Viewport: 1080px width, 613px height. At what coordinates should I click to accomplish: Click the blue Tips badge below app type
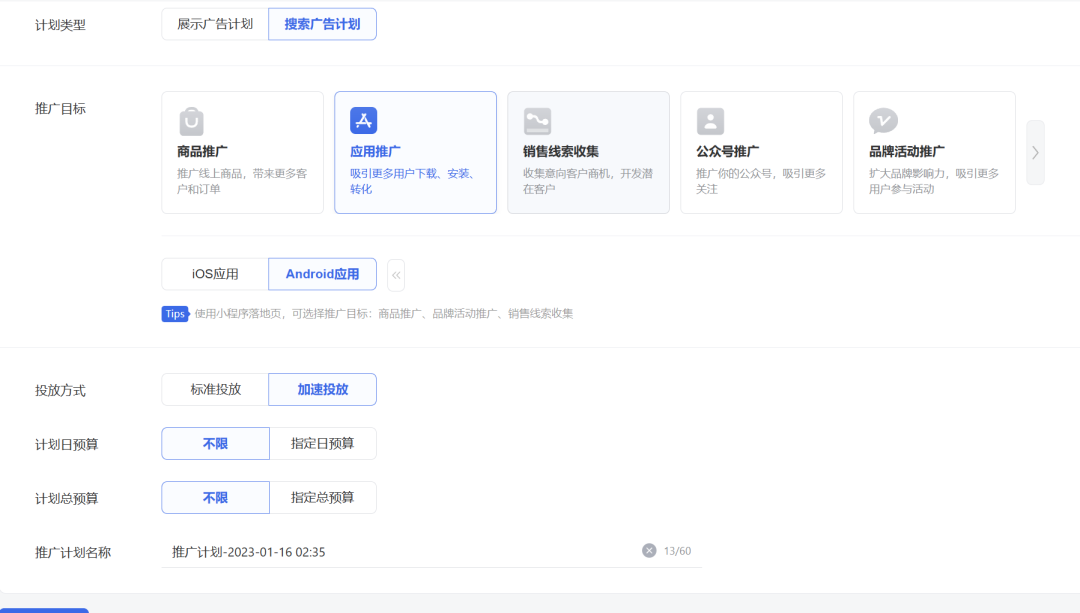[x=175, y=314]
